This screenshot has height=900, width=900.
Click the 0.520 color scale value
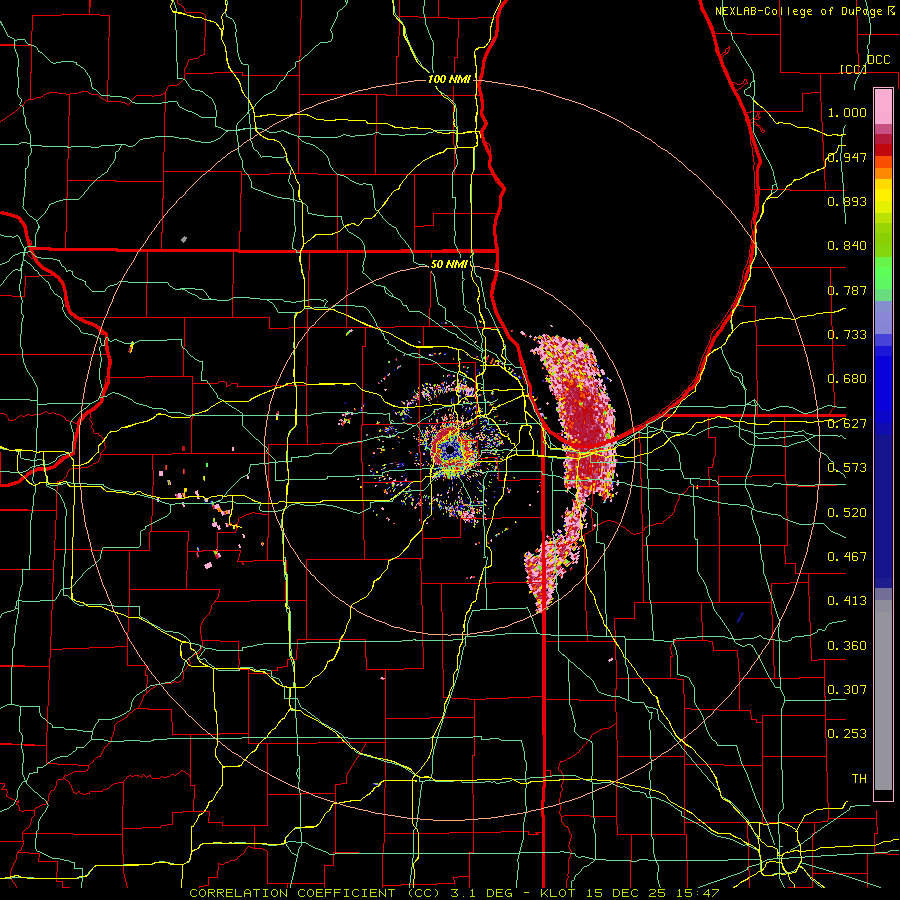(x=847, y=513)
